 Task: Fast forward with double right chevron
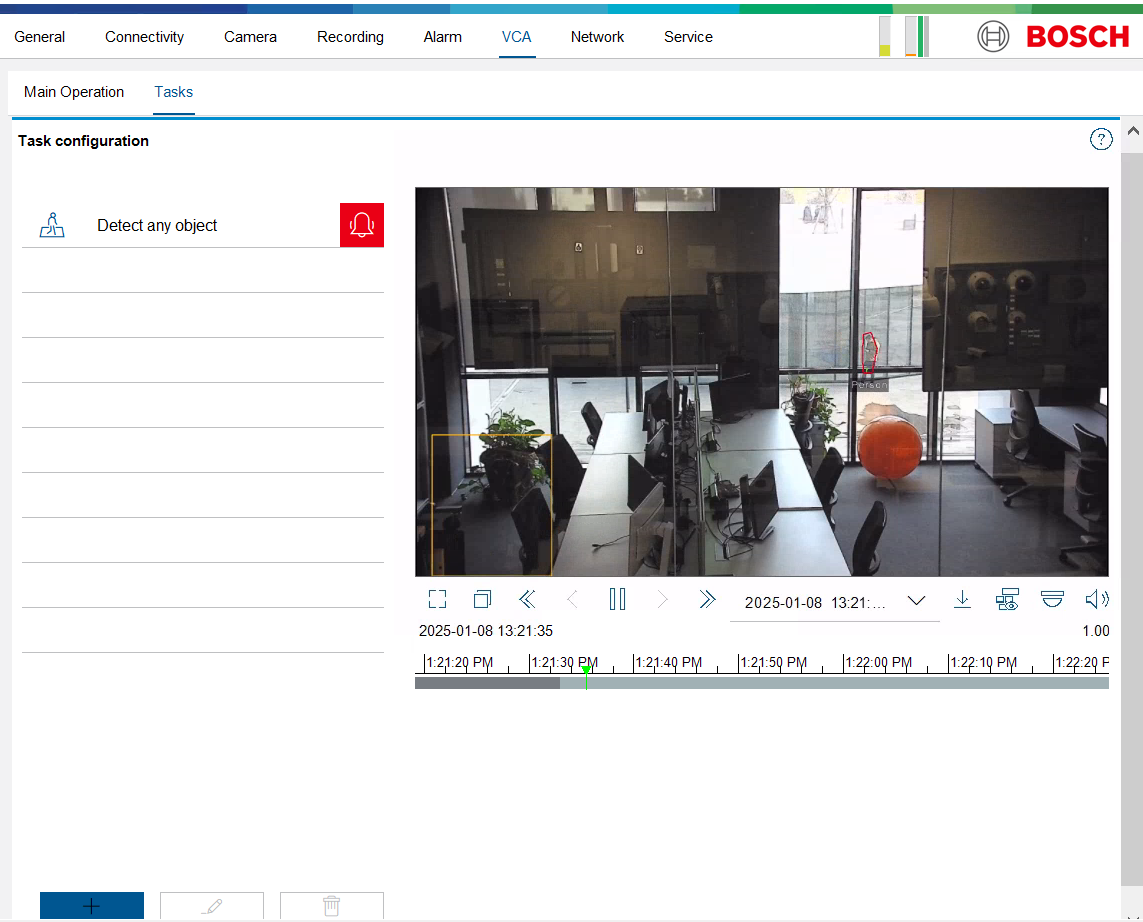click(x=707, y=600)
